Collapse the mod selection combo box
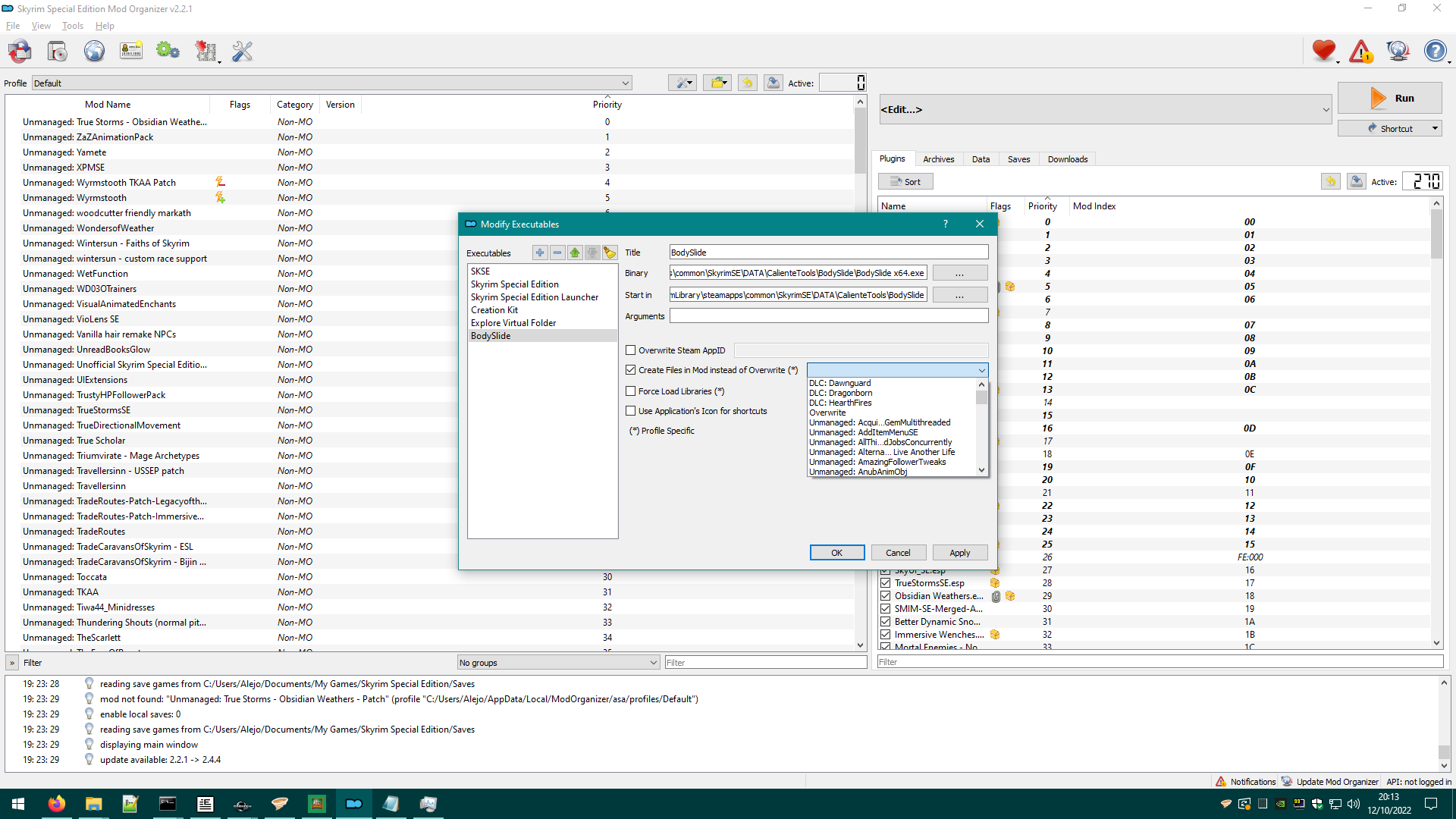 [897, 370]
